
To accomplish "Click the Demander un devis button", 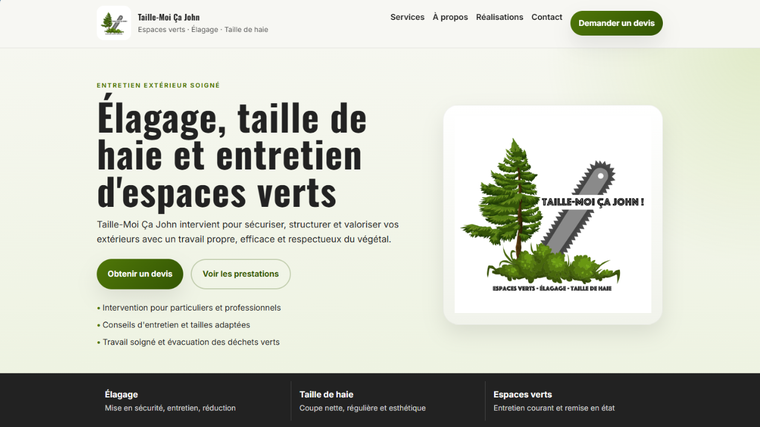I will click(x=617, y=23).
